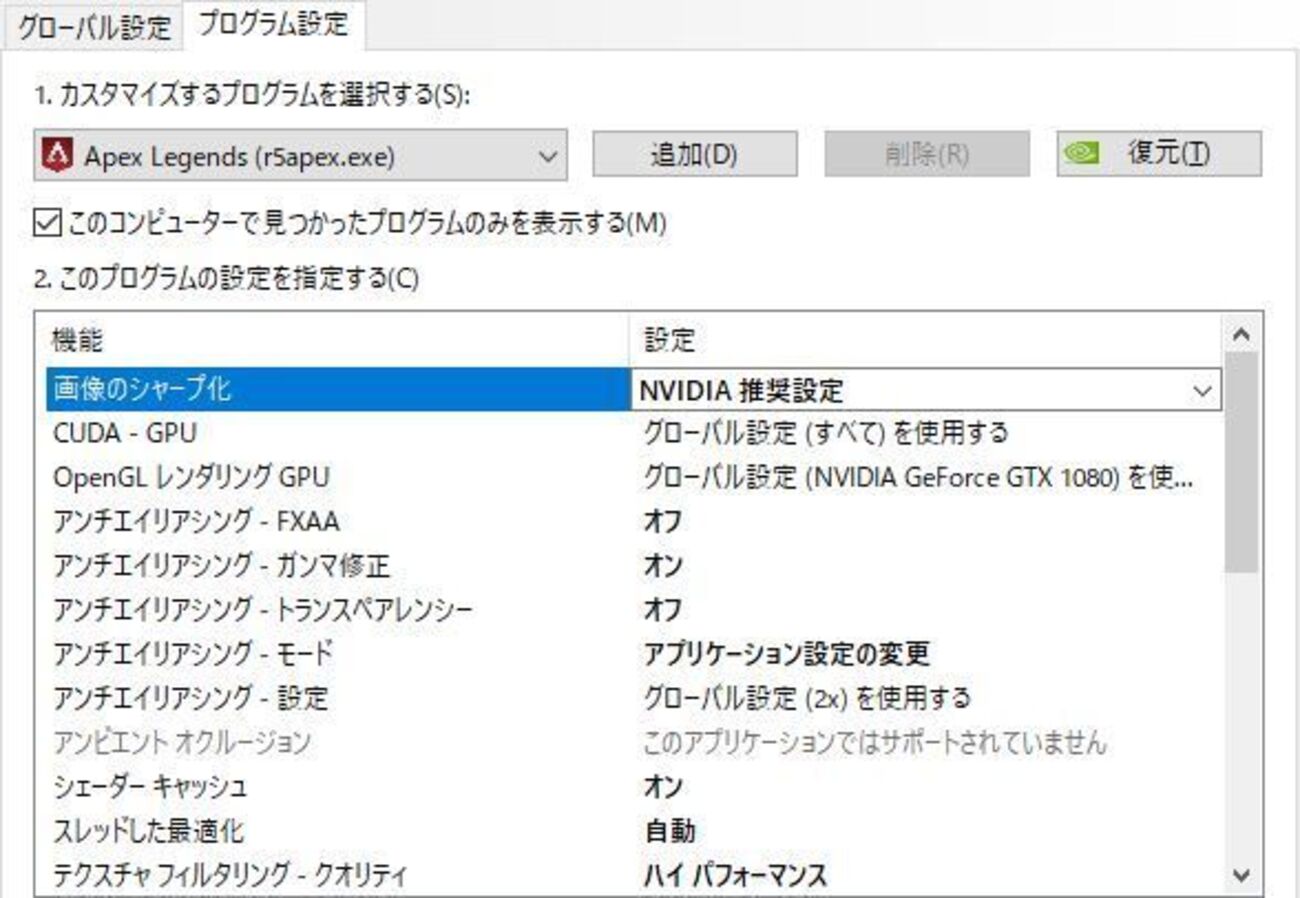1300x898 pixels.
Task: Select the プログラム設定 tab
Action: point(273,24)
